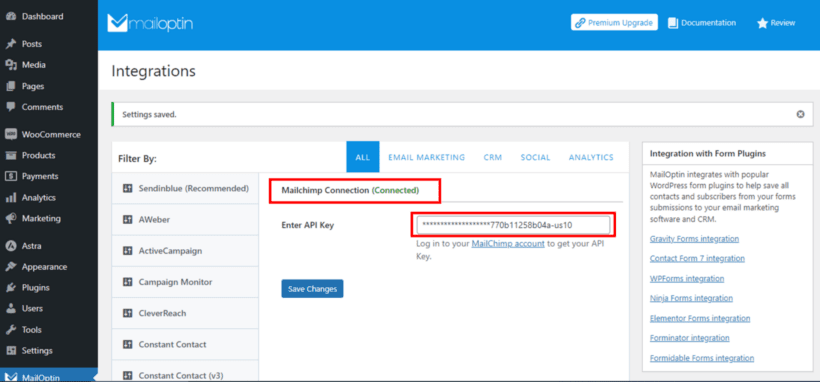Click the Pages icon in sidebar
This screenshot has width=820, height=382.
tap(11, 86)
